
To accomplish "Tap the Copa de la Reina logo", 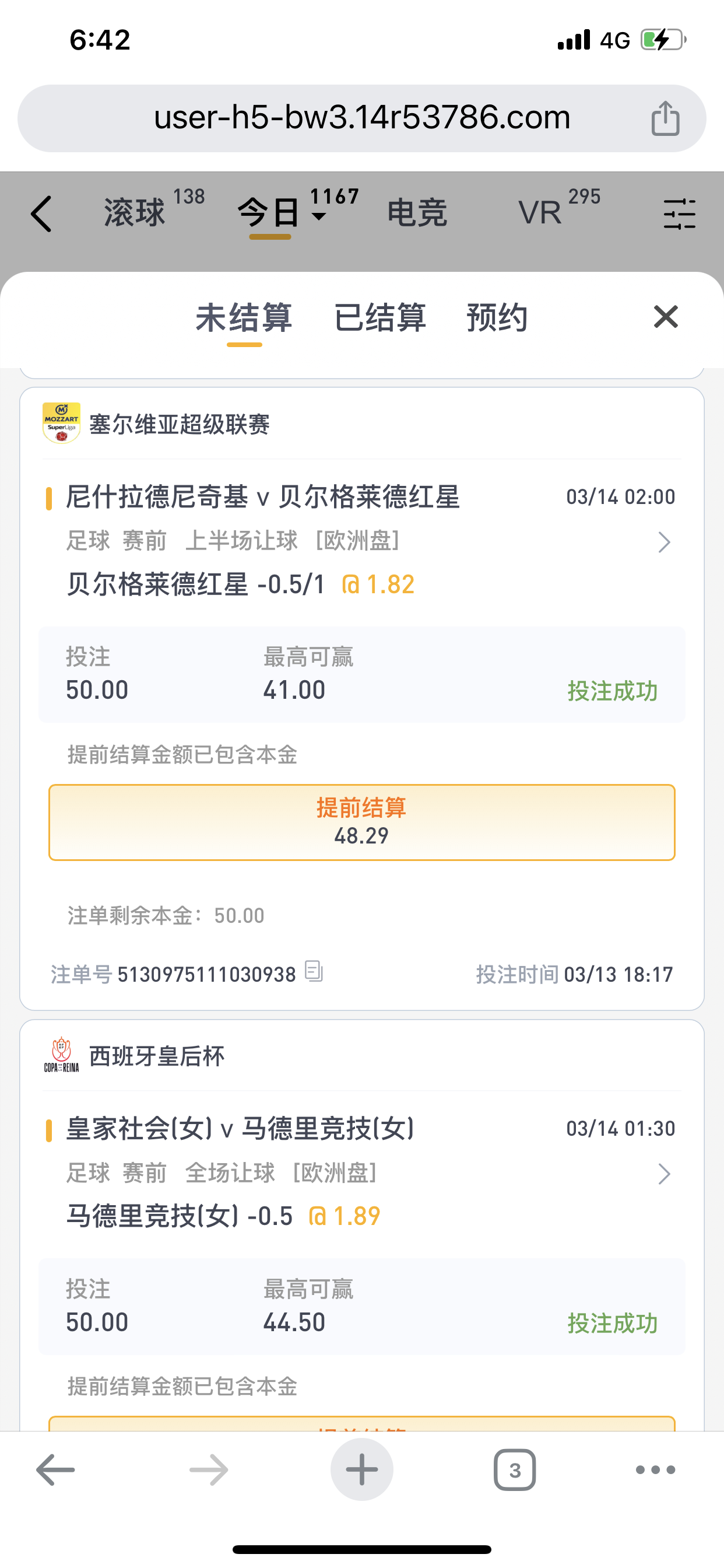I will point(61,1055).
